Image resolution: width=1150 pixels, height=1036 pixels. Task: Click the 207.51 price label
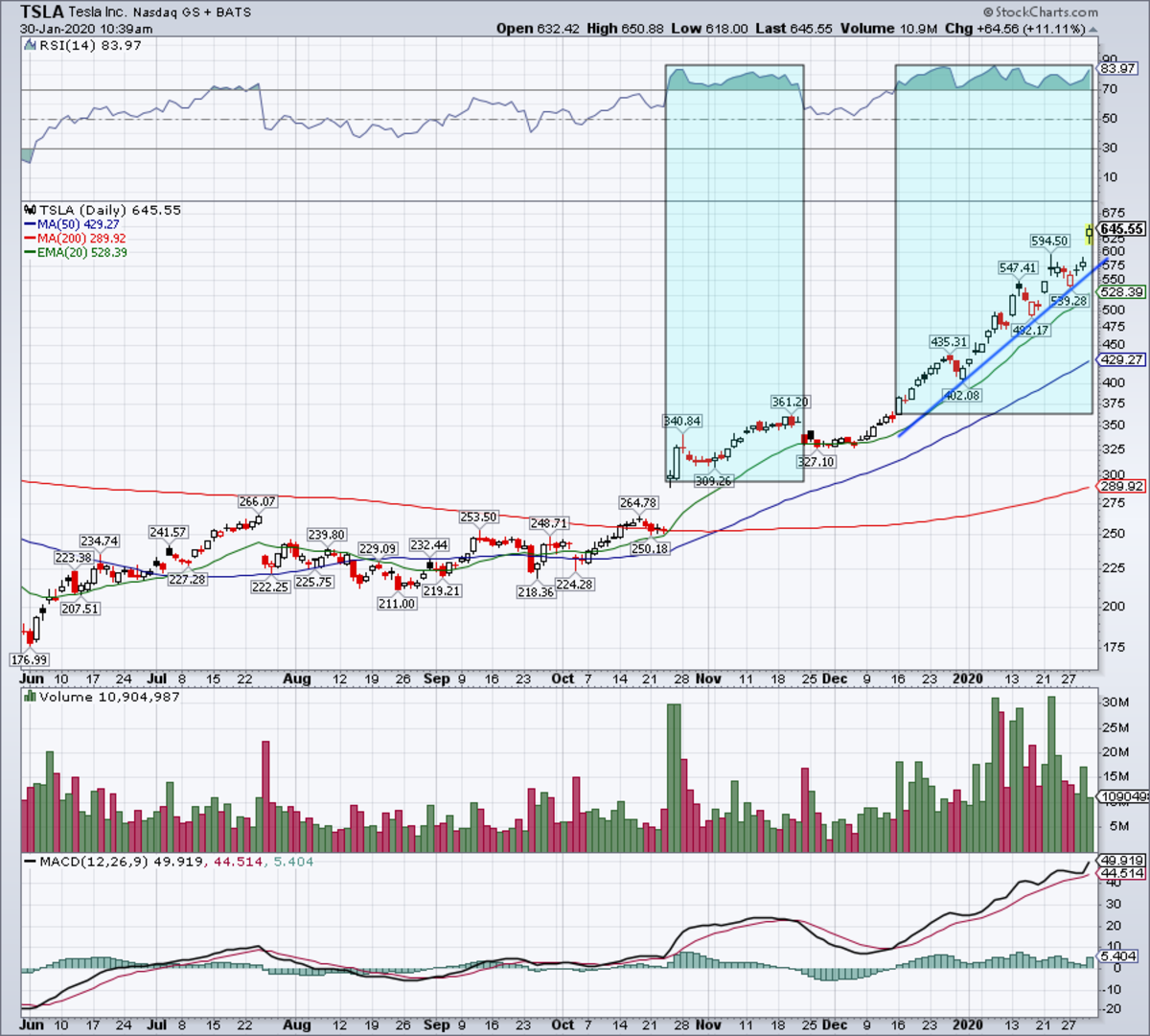point(80,609)
